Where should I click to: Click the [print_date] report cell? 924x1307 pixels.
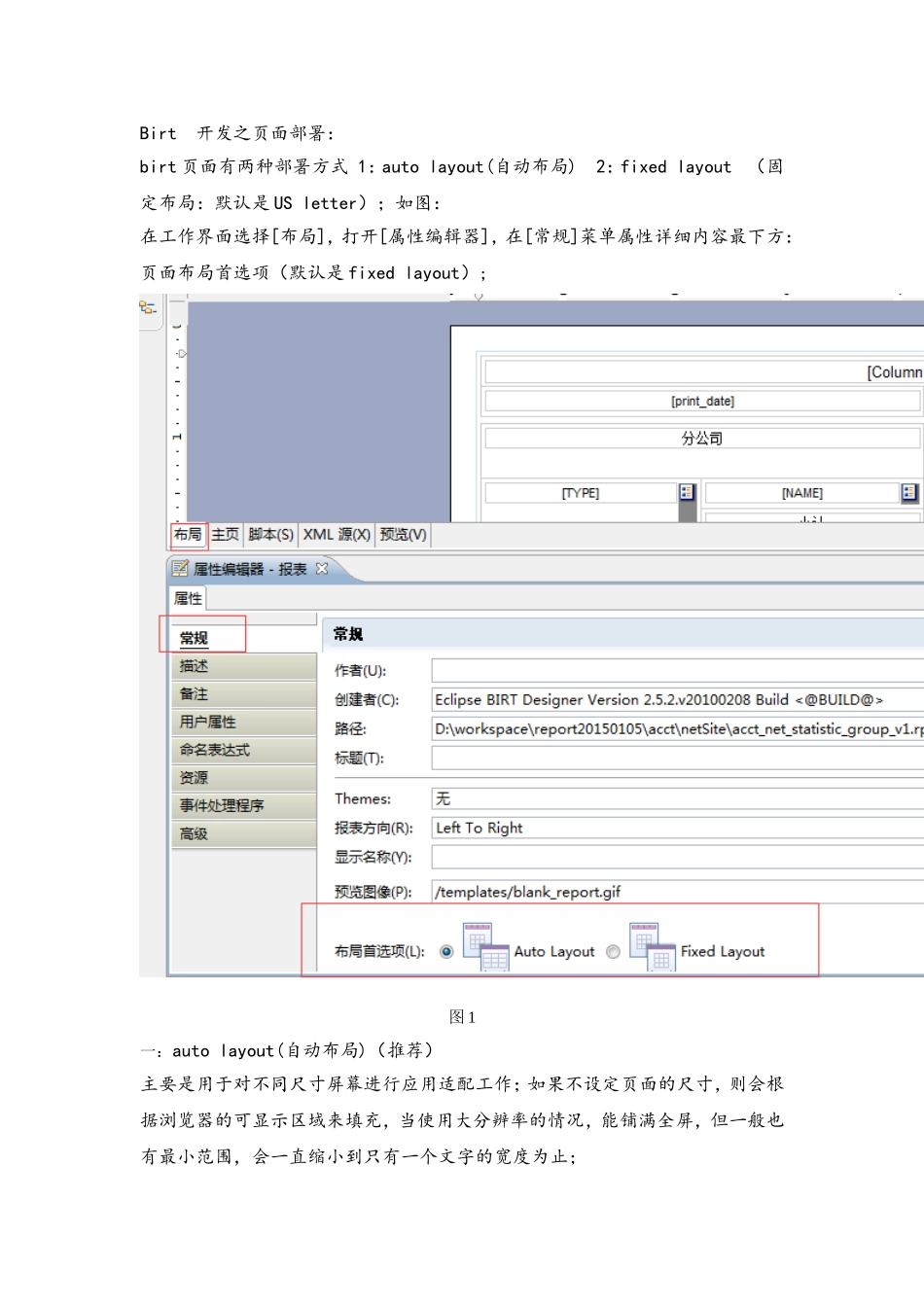pos(702,401)
